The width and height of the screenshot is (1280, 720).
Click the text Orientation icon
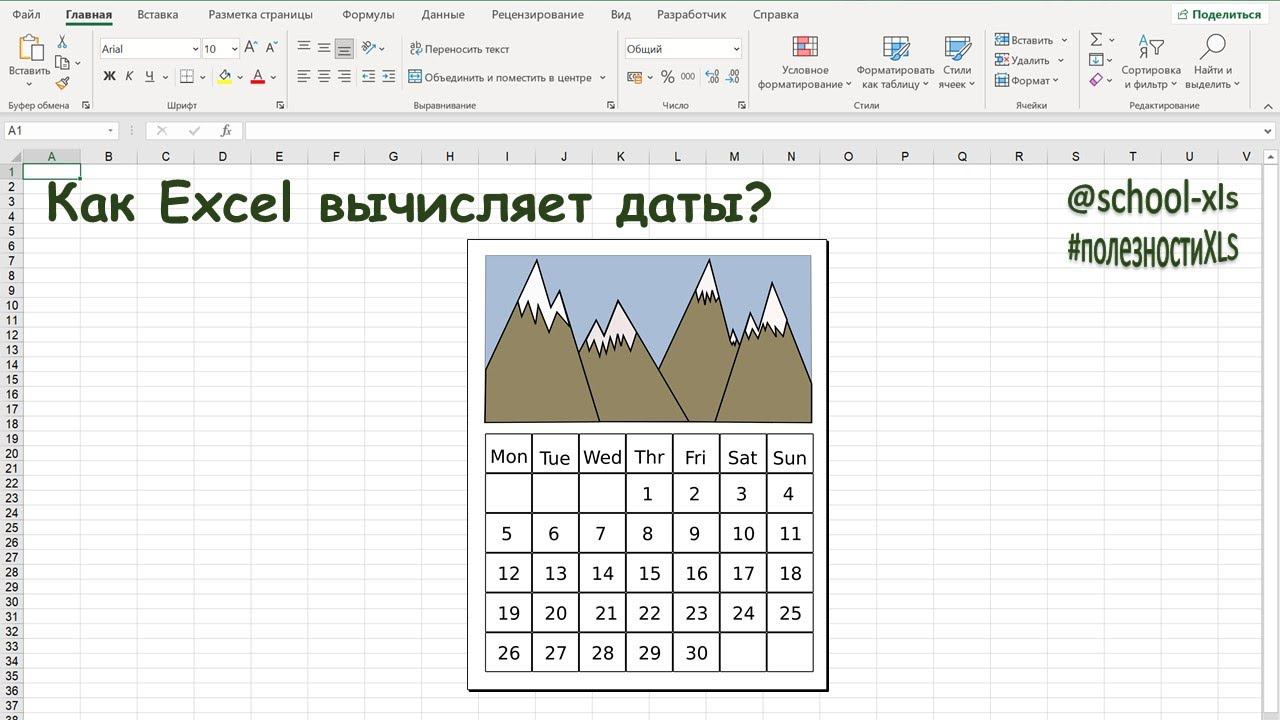pyautogui.click(x=369, y=48)
